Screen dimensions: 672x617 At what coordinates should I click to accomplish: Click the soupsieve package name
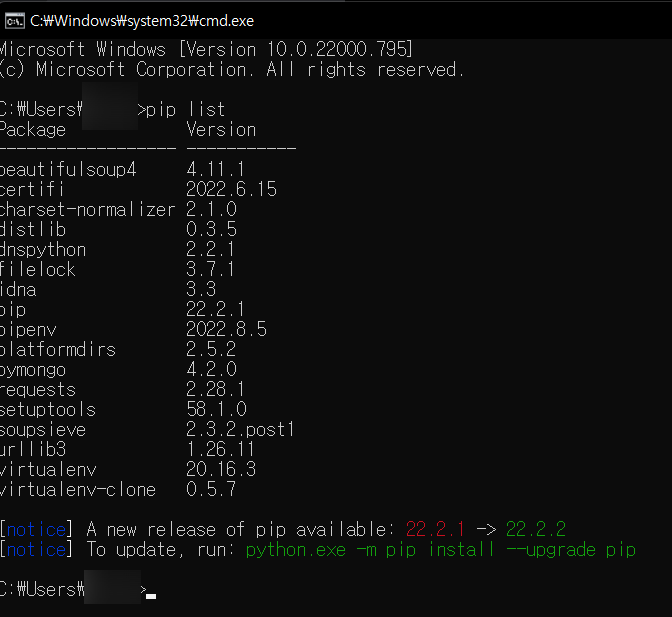tap(43, 430)
